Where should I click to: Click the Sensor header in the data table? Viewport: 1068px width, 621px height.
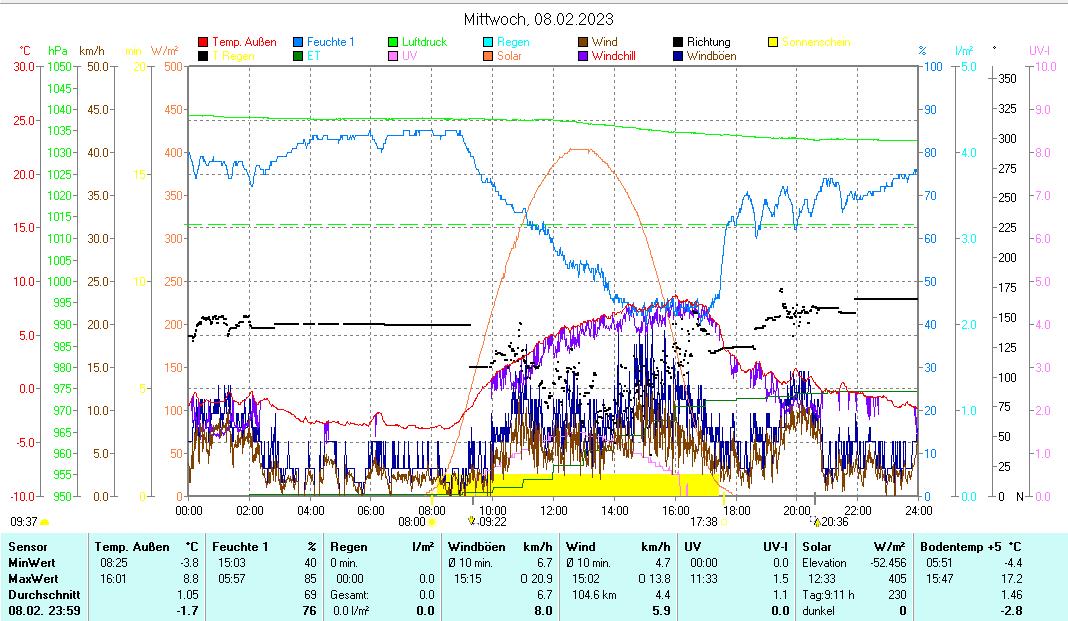coord(26,547)
